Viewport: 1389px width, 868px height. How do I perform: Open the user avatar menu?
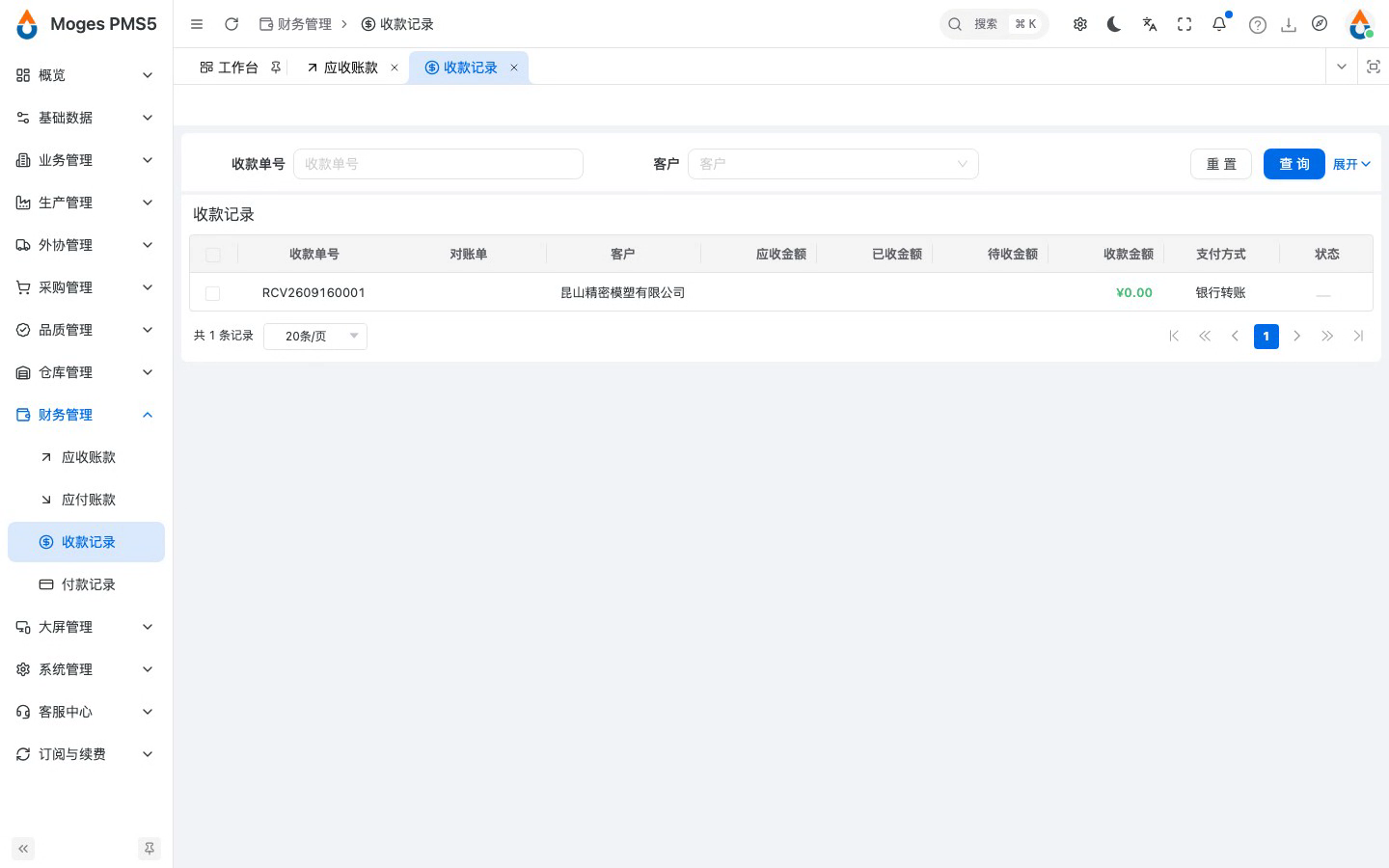(1360, 24)
